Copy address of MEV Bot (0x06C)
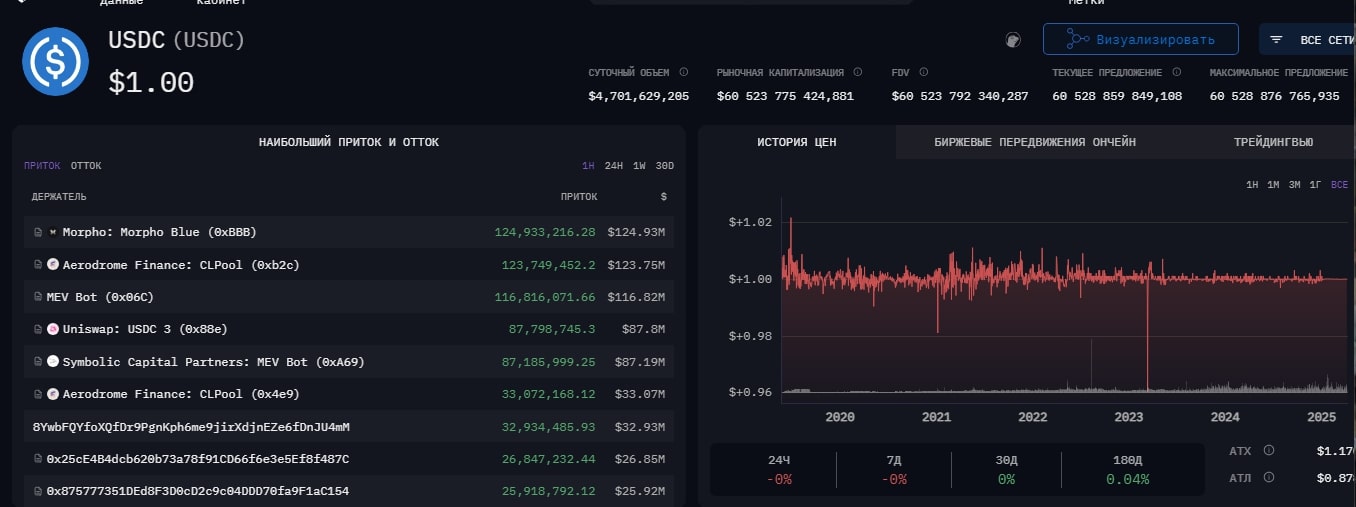1356x507 pixels. pyautogui.click(x=38, y=297)
